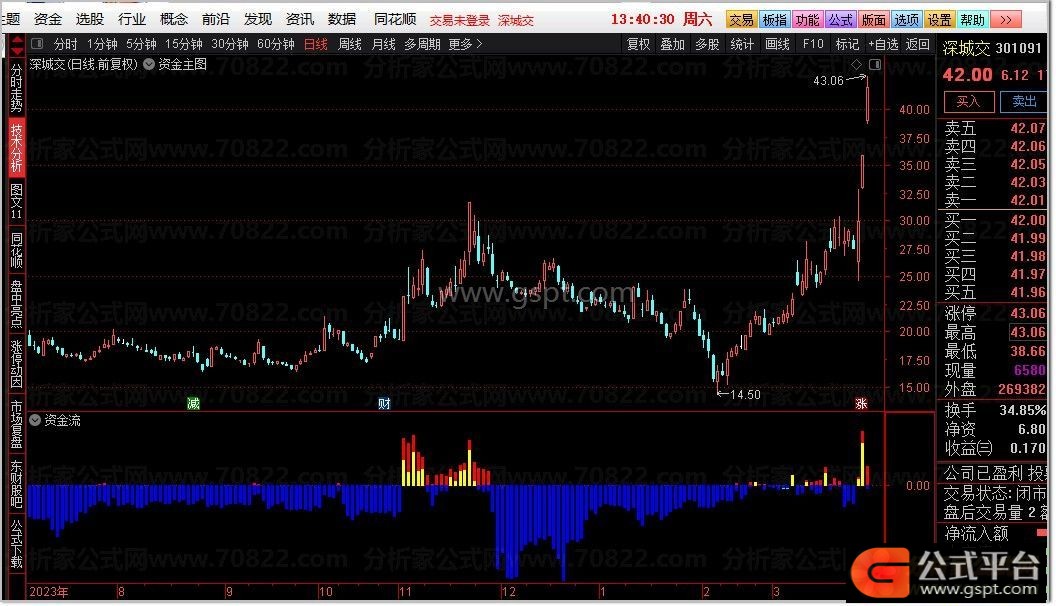The image size is (1056, 606).
Task: Click the 交易未登录 login status link
Action: 460,21
